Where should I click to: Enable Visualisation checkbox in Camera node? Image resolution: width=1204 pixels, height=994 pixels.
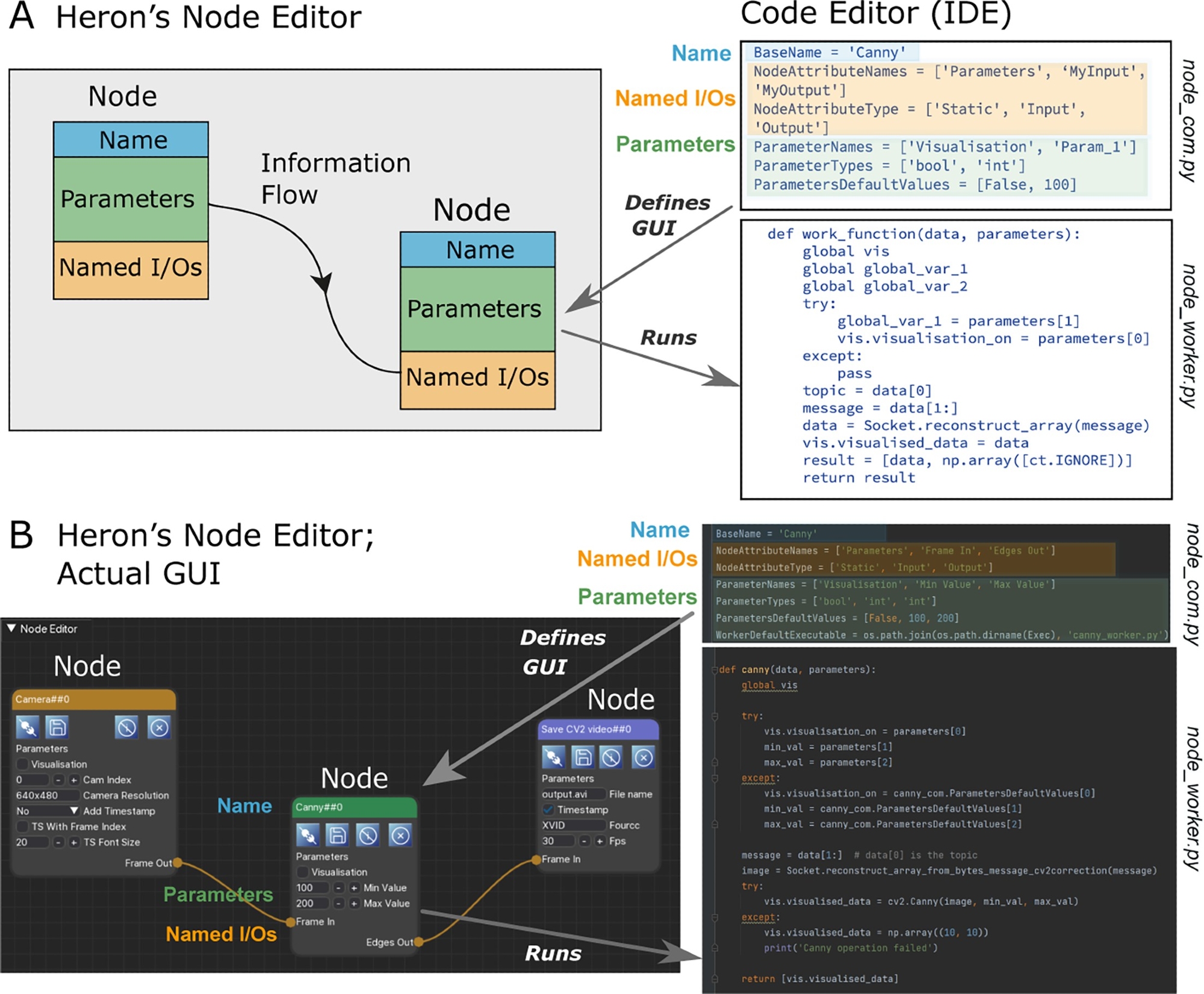[x=22, y=764]
